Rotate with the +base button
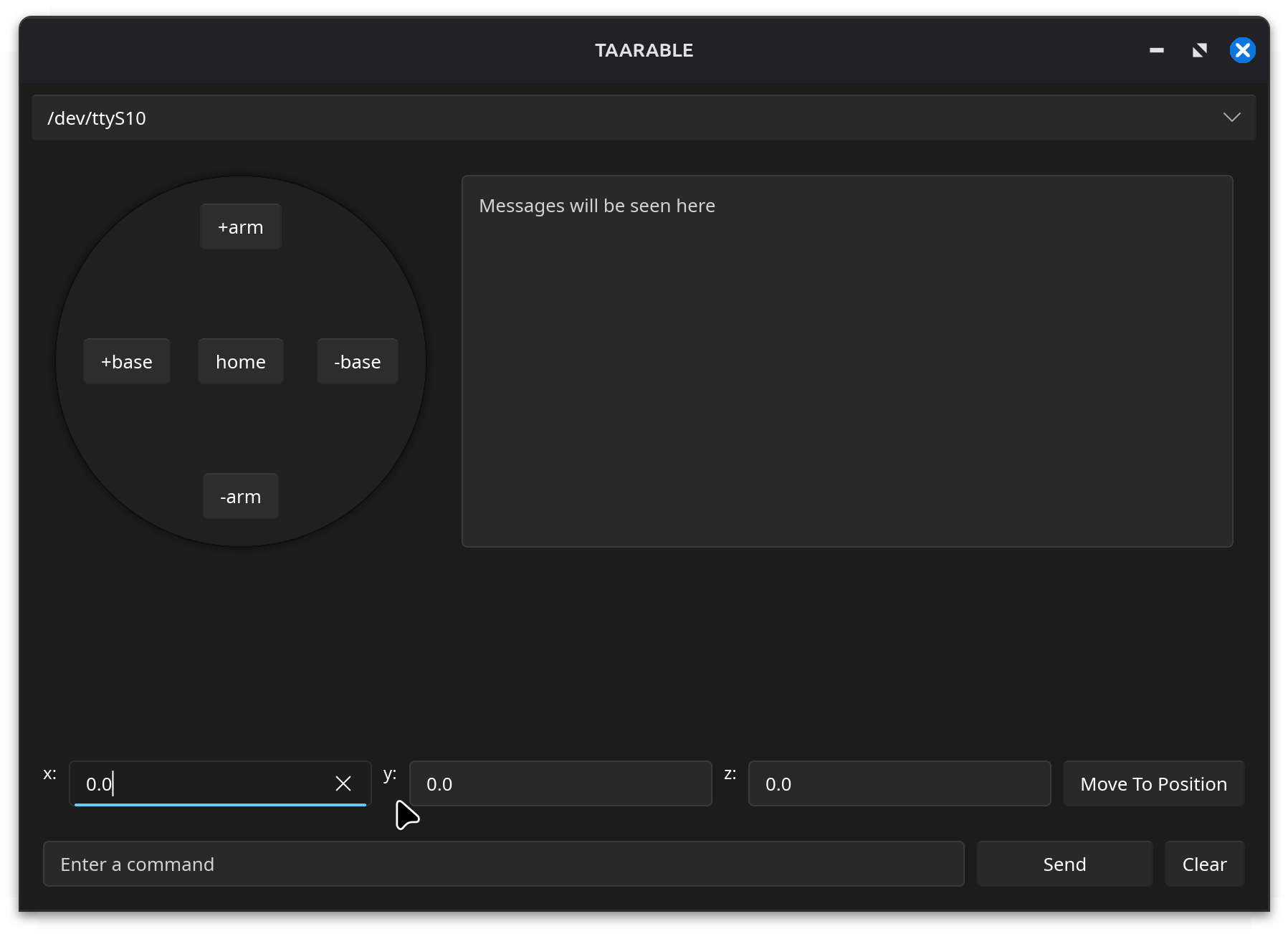The height and width of the screenshot is (934, 1288). (x=127, y=362)
